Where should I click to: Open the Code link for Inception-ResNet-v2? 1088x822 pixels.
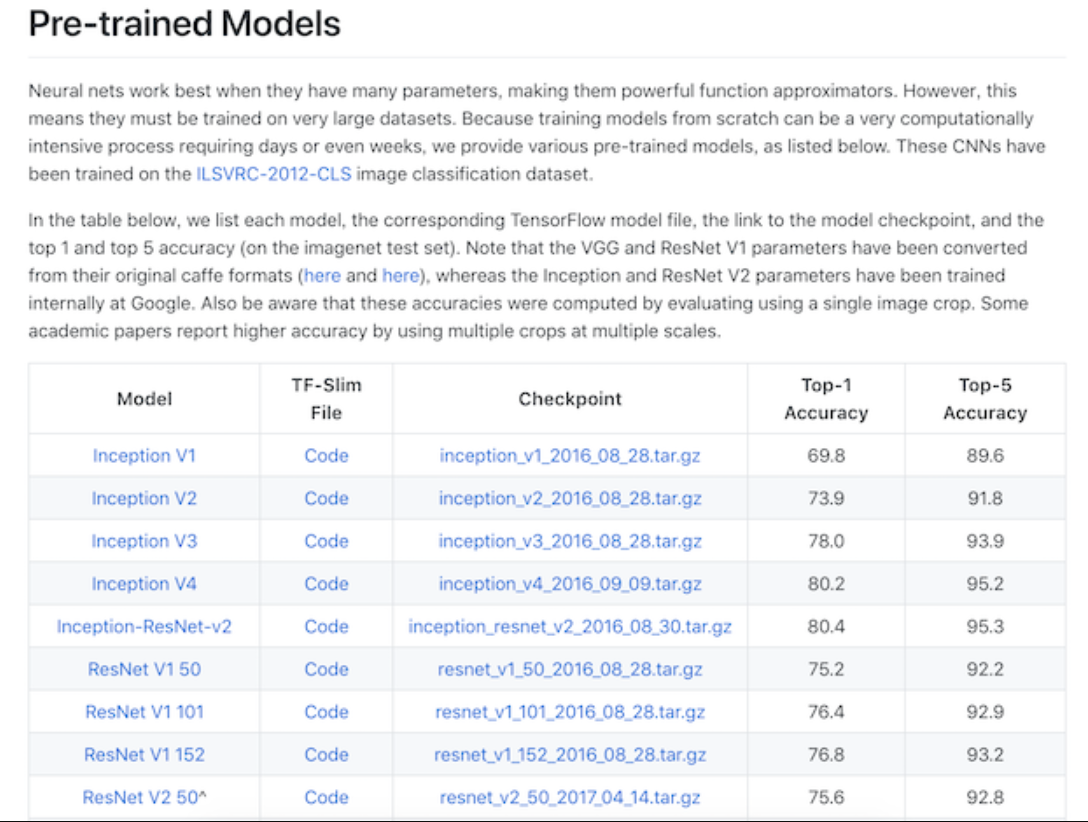(x=326, y=626)
